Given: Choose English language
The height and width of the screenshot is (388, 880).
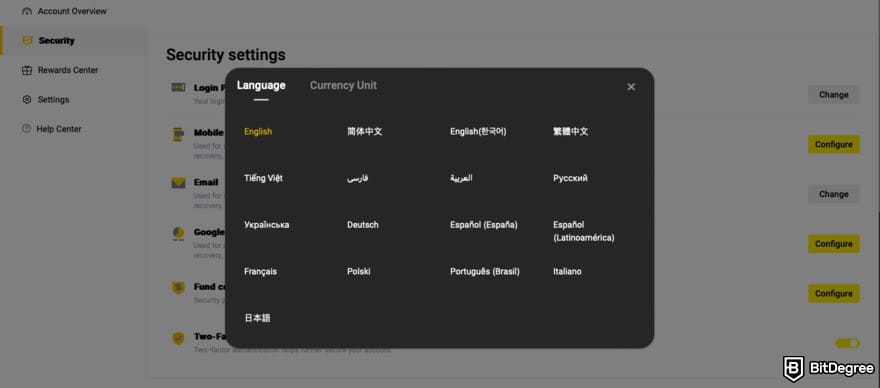Looking at the screenshot, I should tap(258, 131).
